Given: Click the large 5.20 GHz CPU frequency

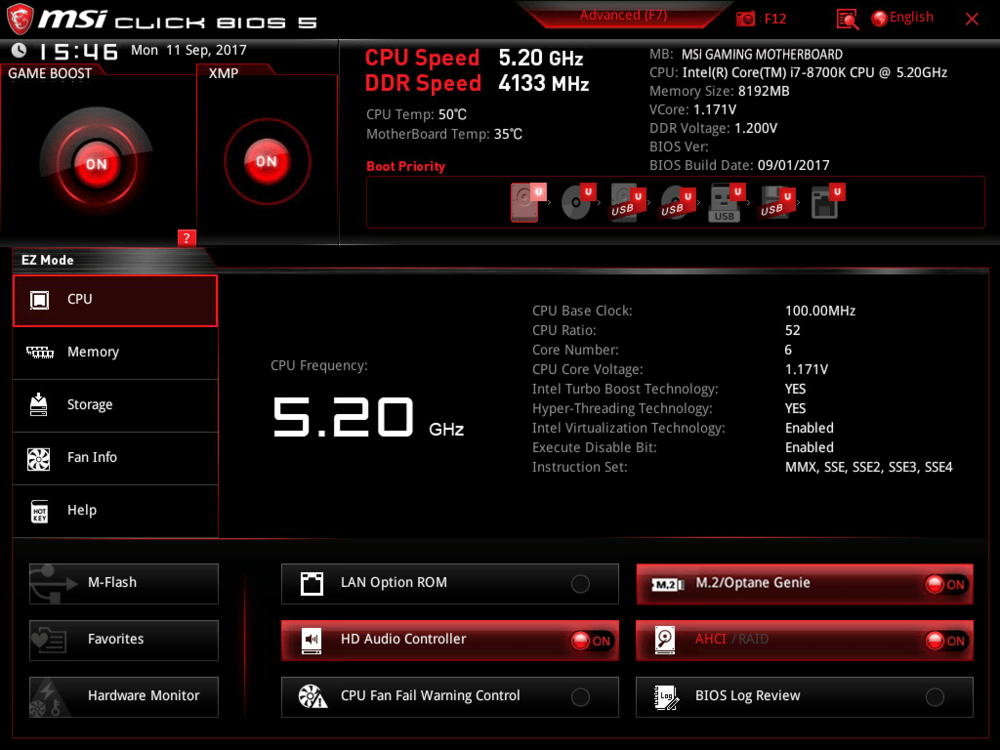Looking at the screenshot, I should (x=368, y=418).
